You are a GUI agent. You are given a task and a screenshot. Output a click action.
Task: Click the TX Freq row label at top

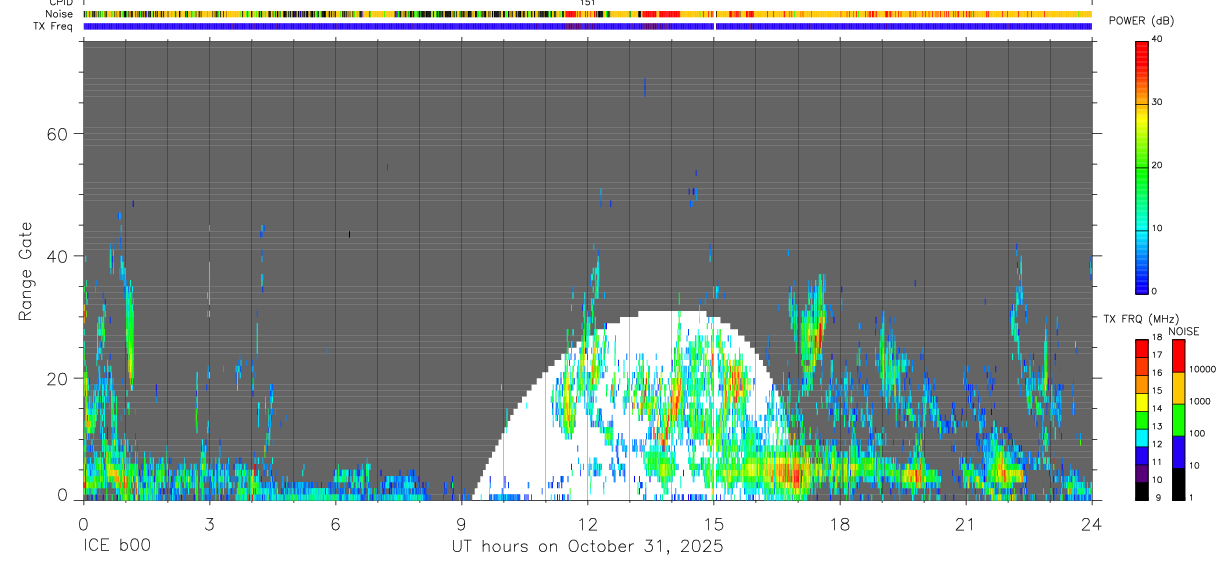point(54,26)
